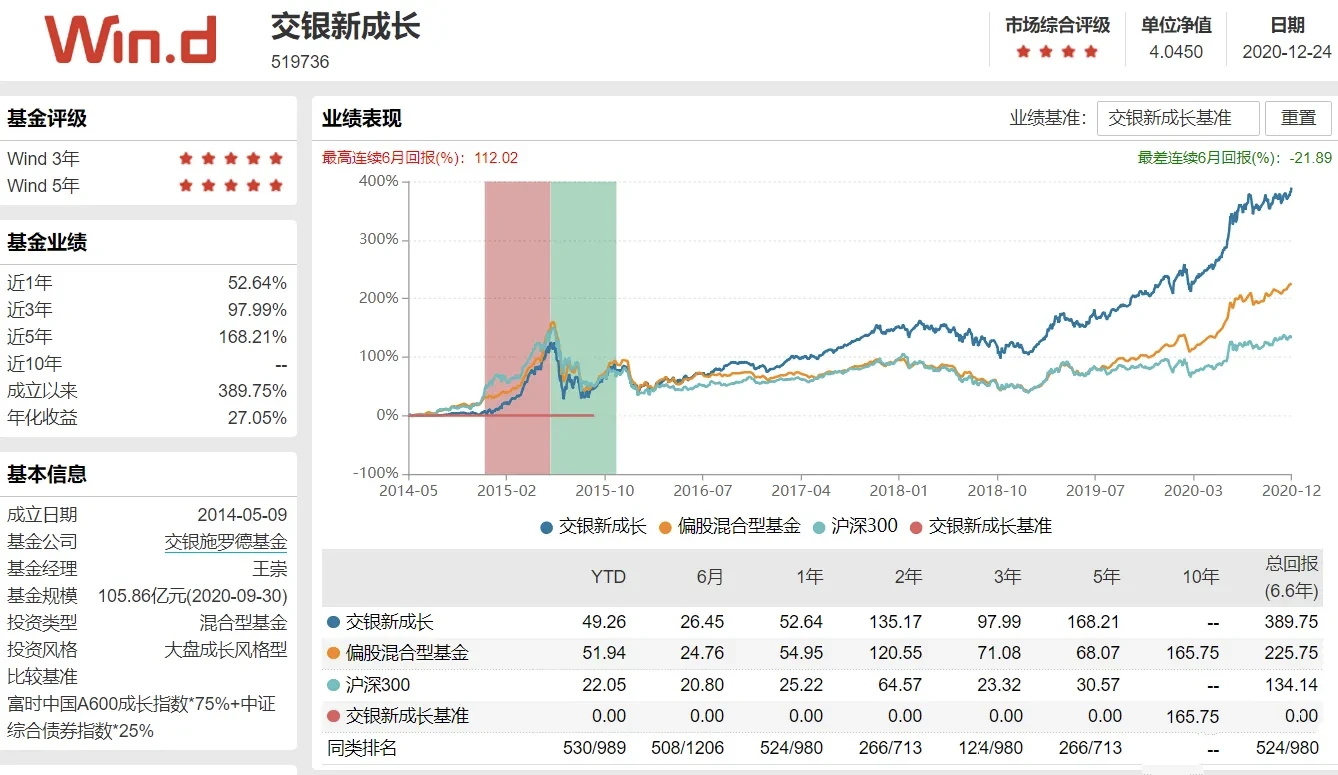
Task: Click the fund manager name 王崇
Action: point(270,569)
